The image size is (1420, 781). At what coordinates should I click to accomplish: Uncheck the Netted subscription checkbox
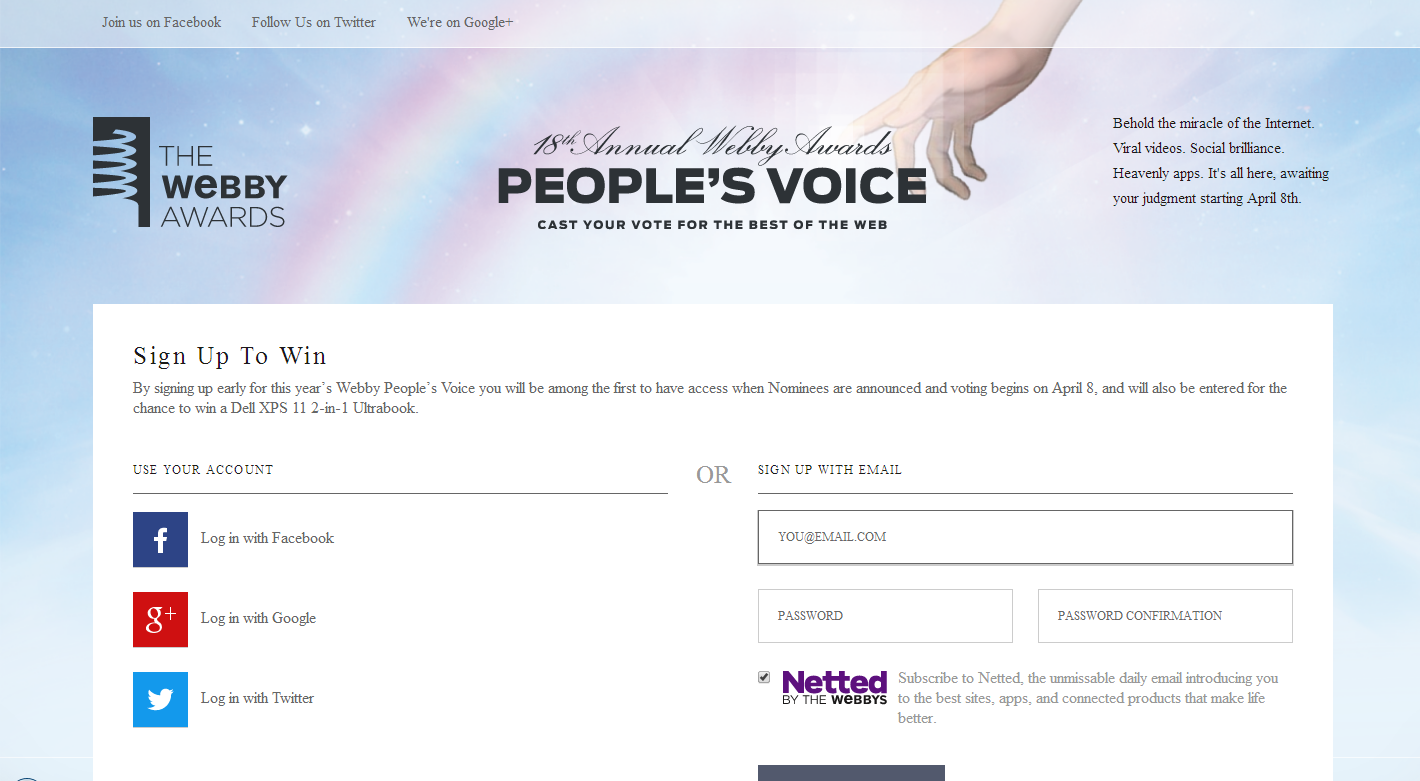(x=764, y=677)
